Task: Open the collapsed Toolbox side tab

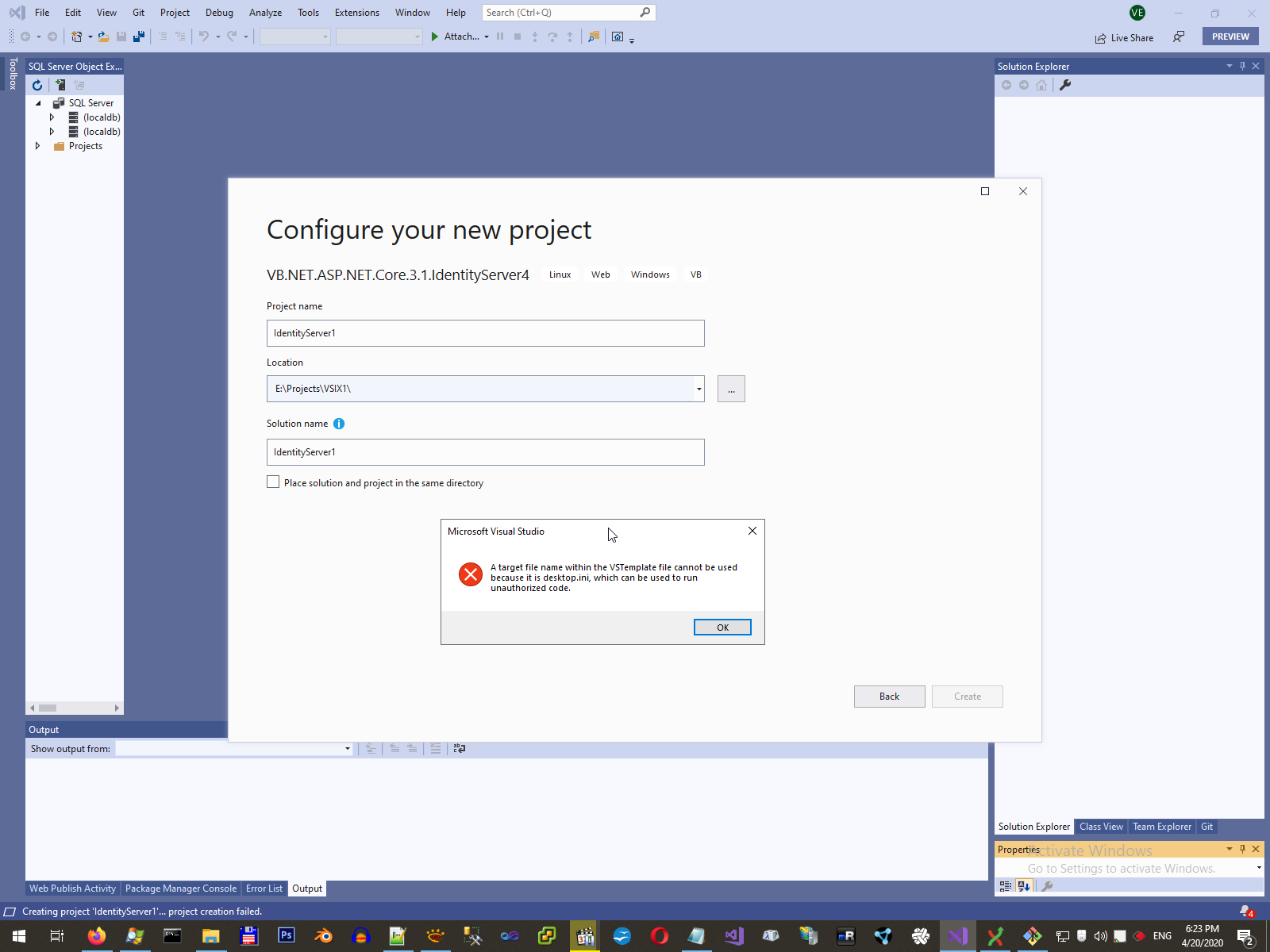Action: 13,73
